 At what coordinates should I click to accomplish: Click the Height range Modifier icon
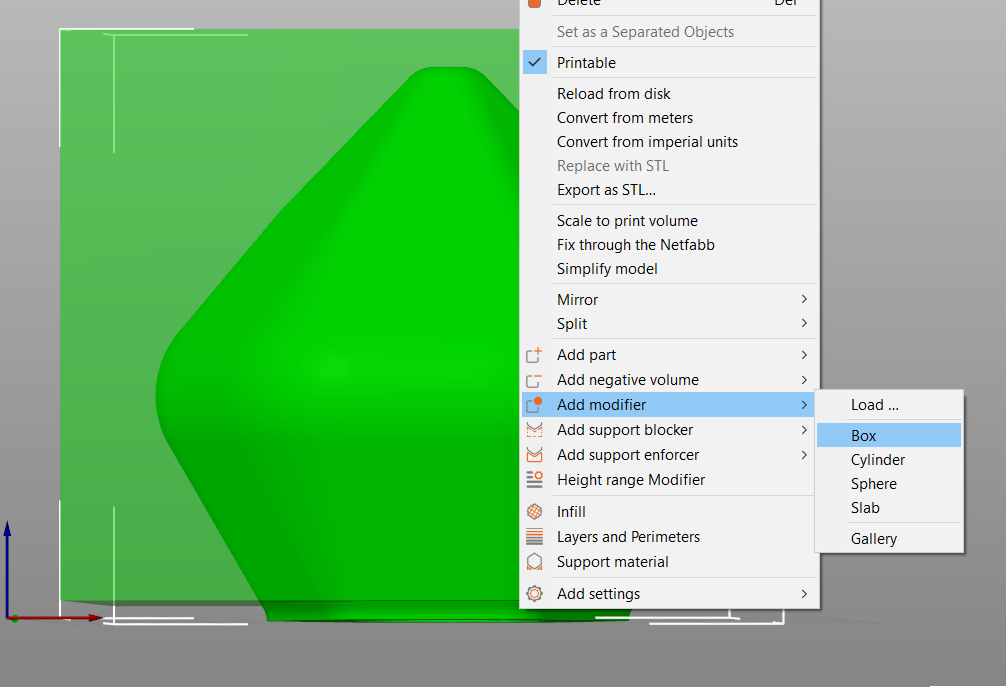tap(534, 479)
